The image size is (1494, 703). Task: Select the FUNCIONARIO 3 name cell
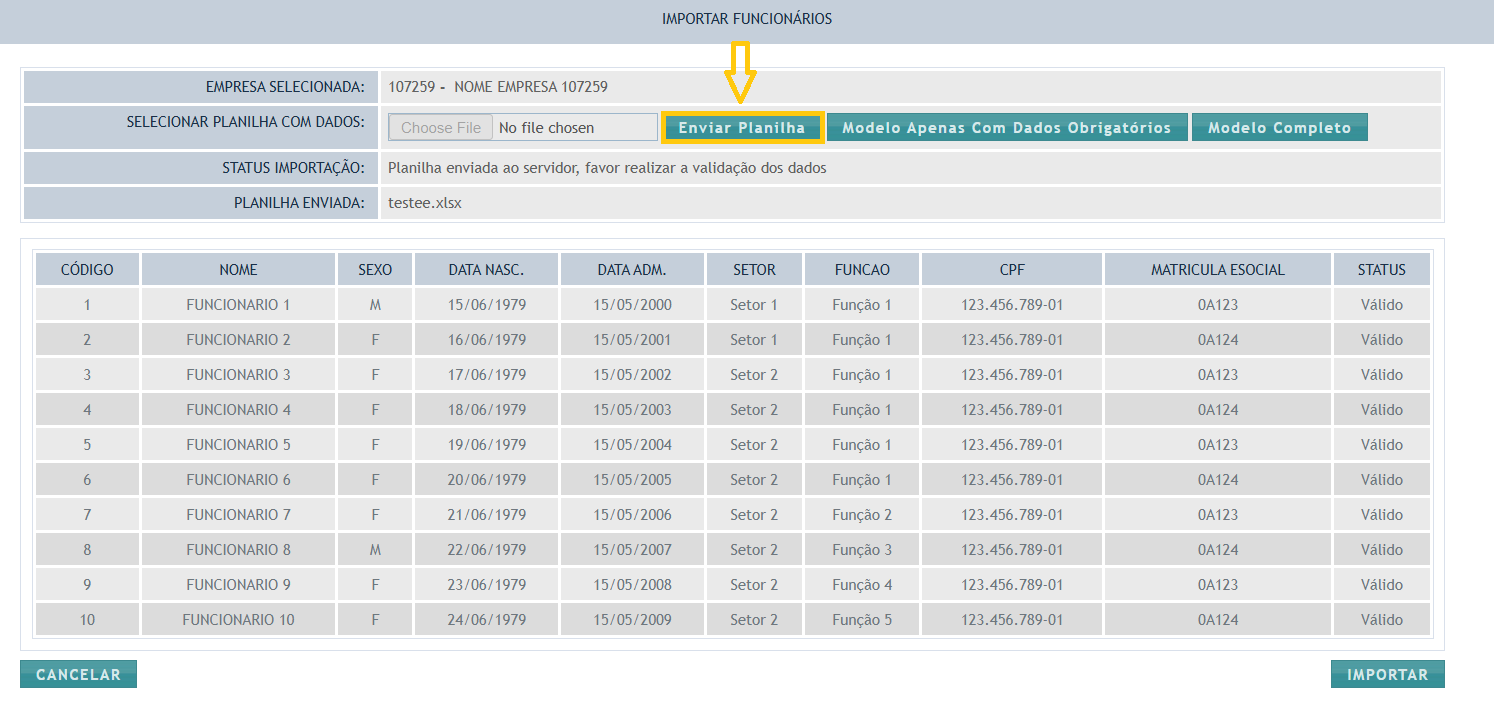[x=238, y=375]
